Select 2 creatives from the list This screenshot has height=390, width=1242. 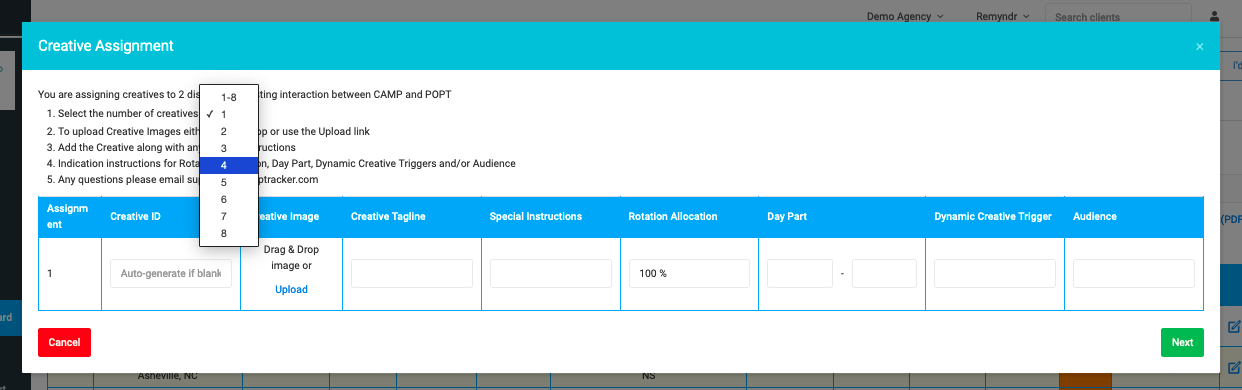point(229,131)
